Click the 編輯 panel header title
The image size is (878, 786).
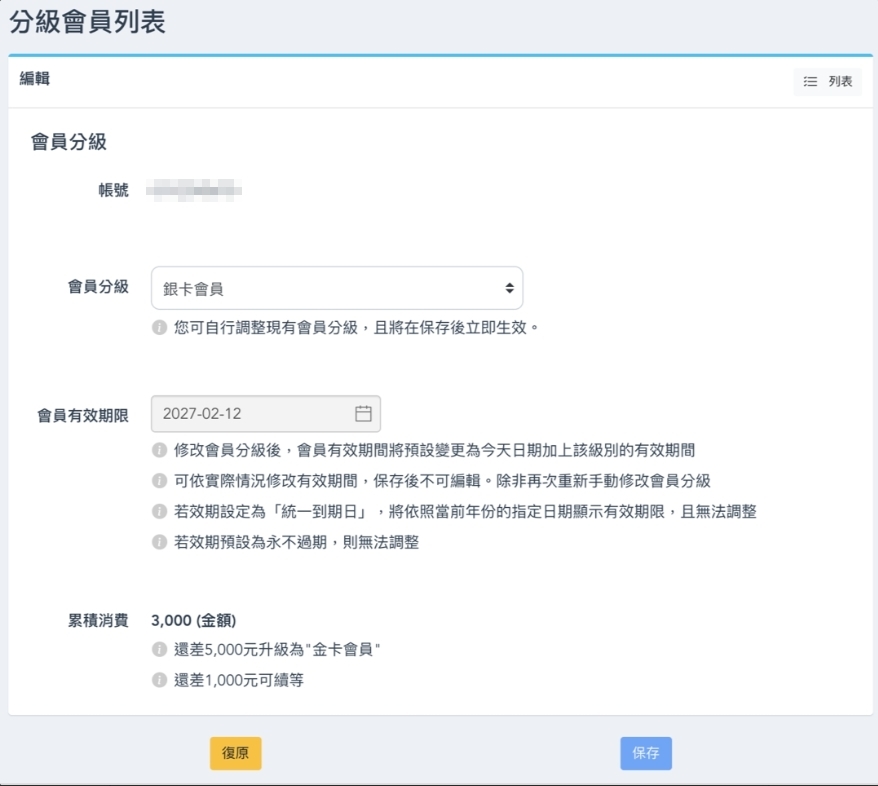point(35,79)
